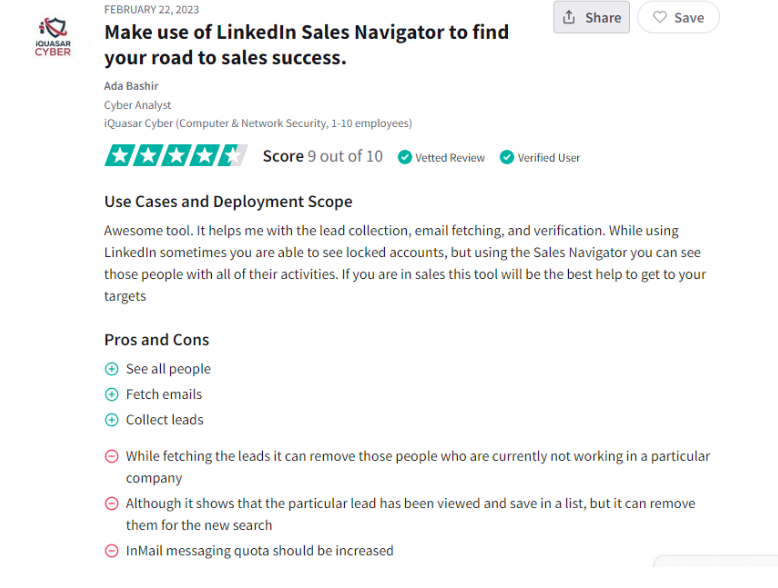Click the plus icon beside Collect leads

pyautogui.click(x=112, y=420)
